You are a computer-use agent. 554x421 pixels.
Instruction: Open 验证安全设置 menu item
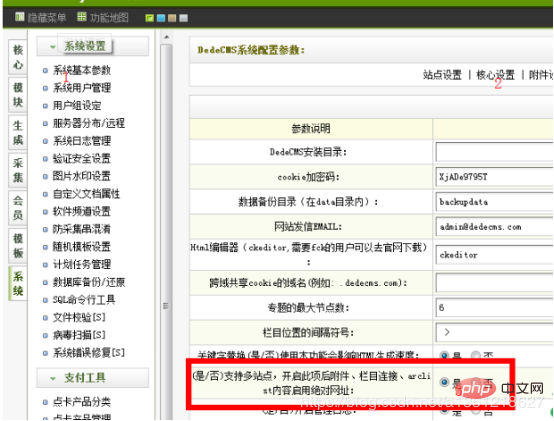82,159
